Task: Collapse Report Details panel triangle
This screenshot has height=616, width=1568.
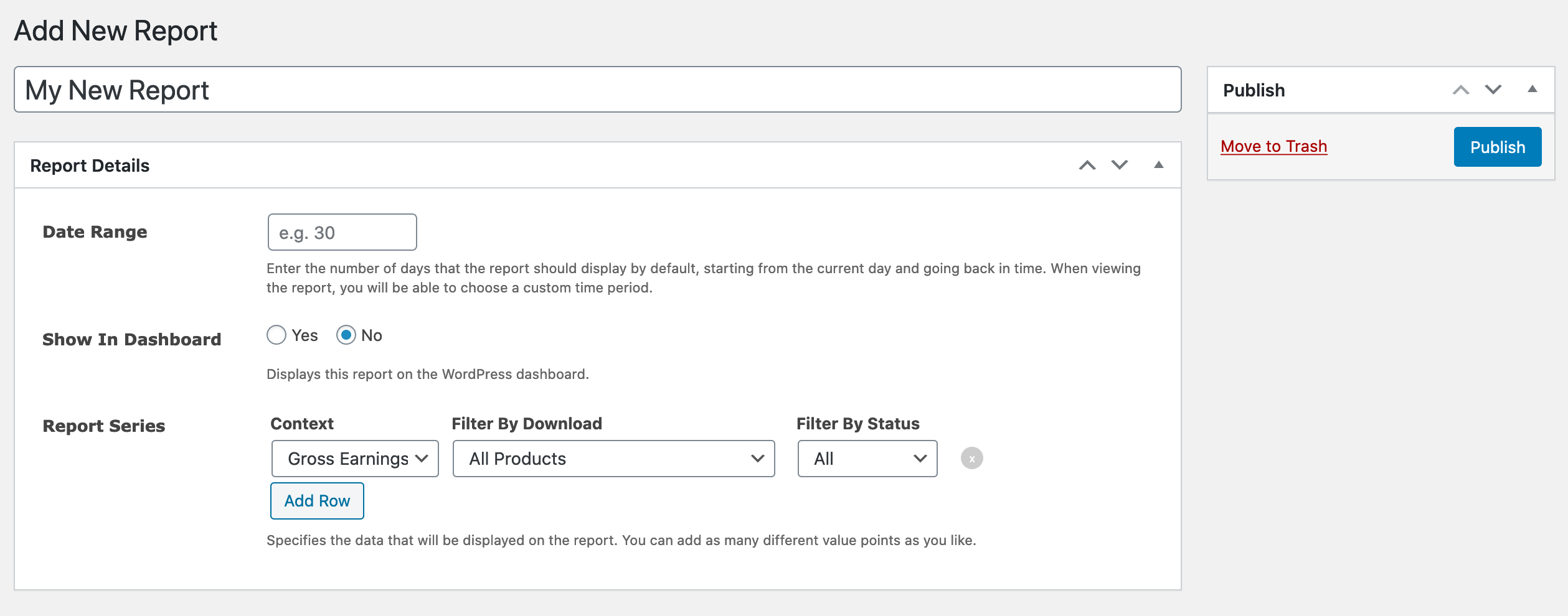Action: pos(1158,165)
